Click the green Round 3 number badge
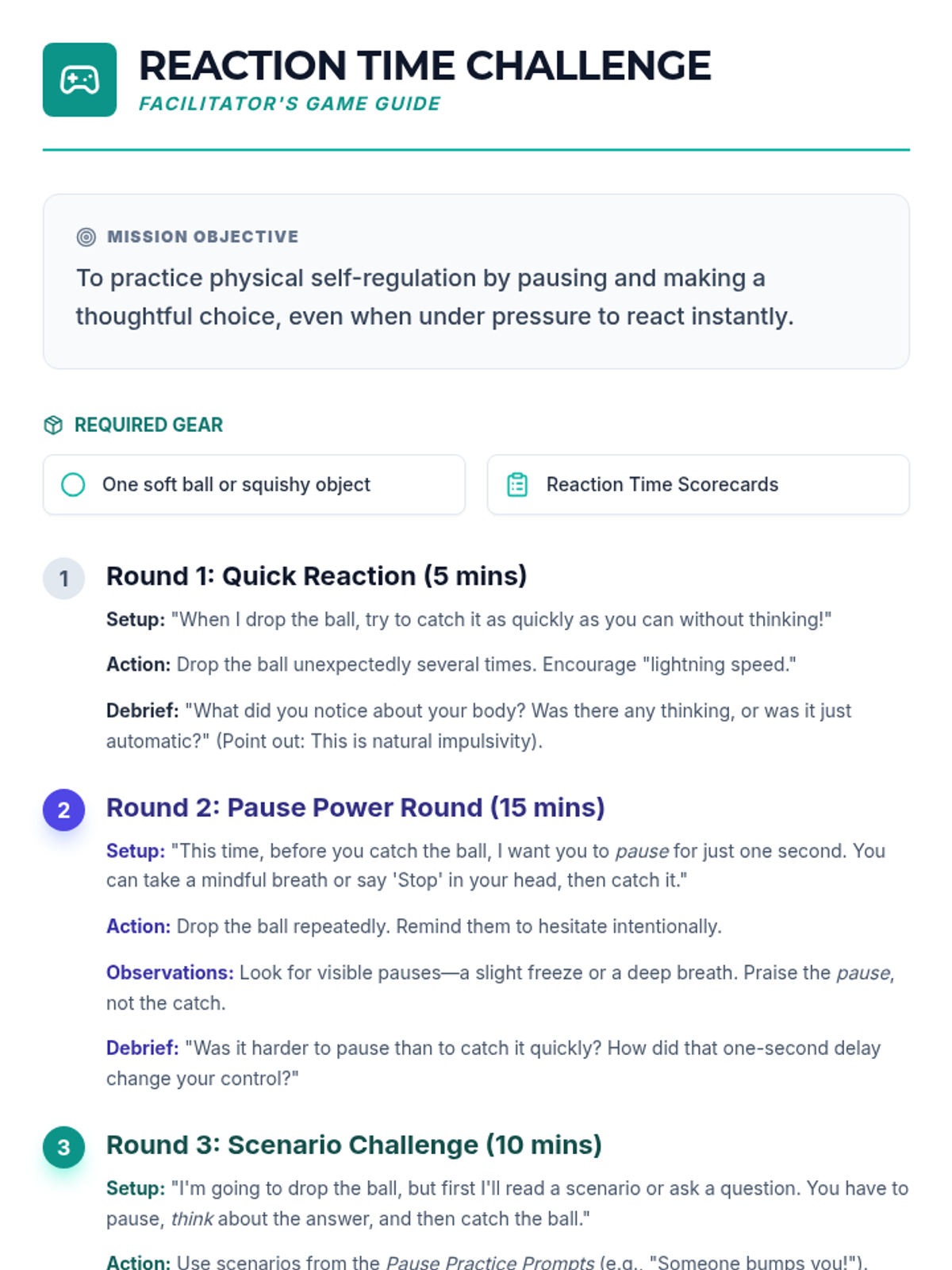This screenshot has height=1270, width=952. coord(63,1147)
